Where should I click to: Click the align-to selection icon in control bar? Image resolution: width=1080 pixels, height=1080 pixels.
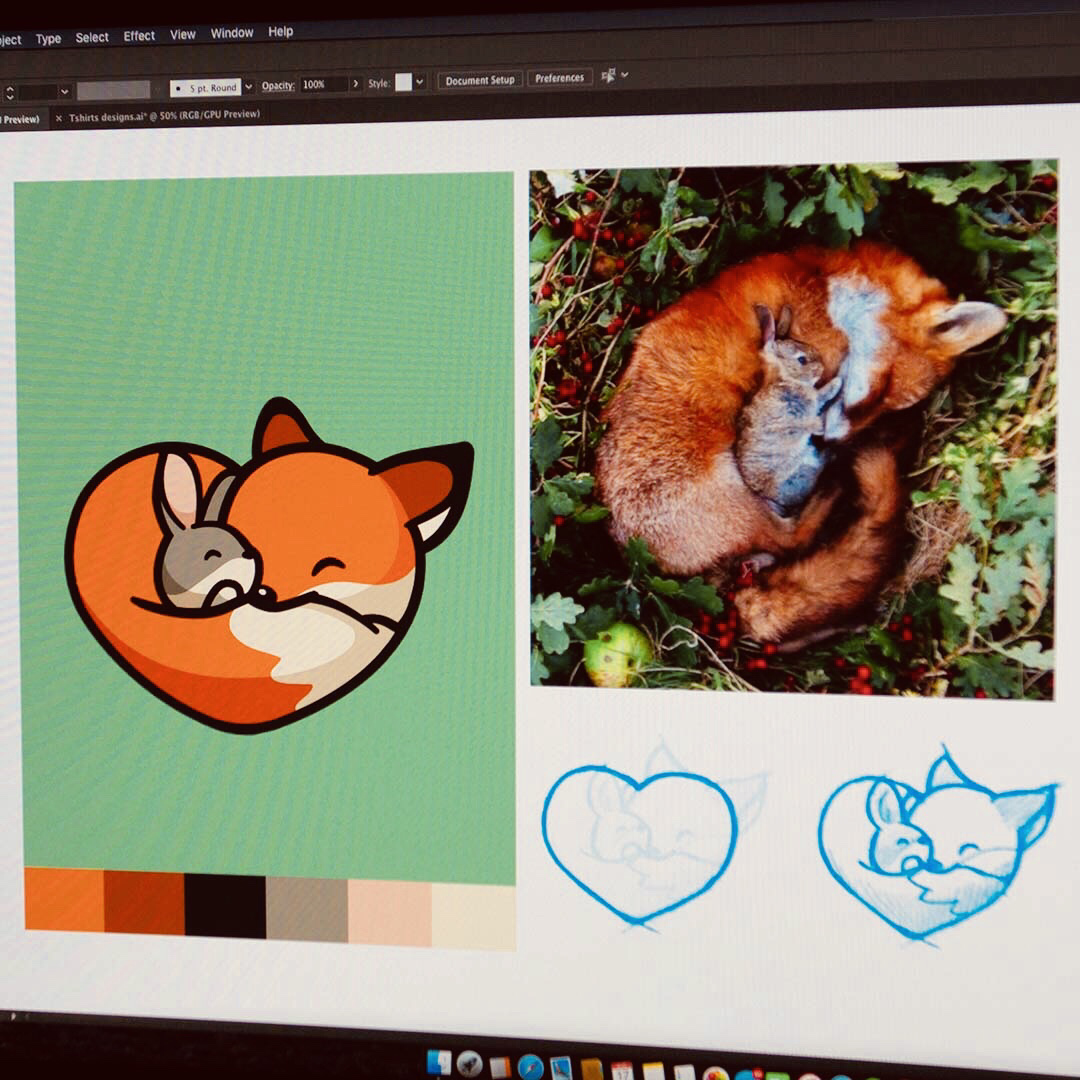click(x=608, y=76)
